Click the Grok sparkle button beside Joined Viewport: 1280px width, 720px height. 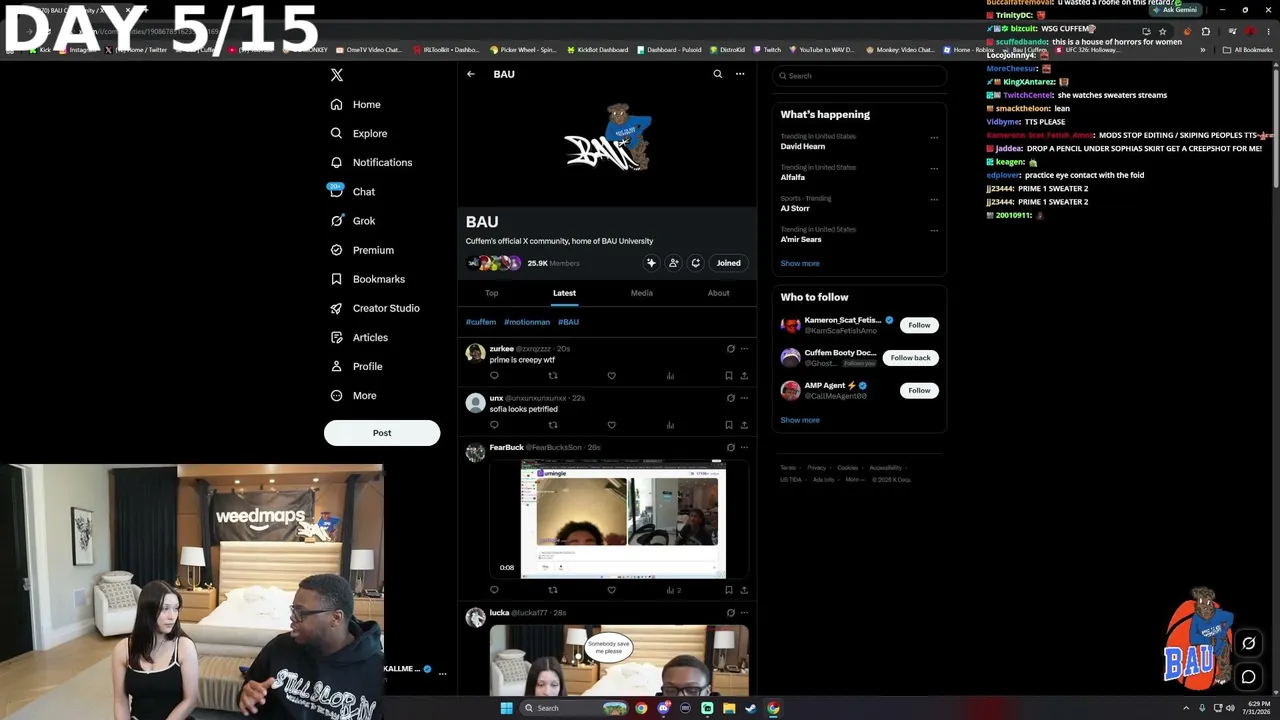click(x=651, y=263)
